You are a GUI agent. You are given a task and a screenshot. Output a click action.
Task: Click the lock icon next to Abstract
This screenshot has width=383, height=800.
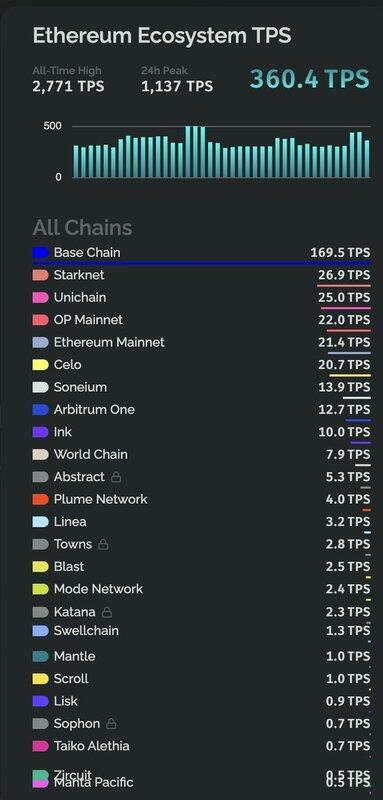tap(116, 477)
